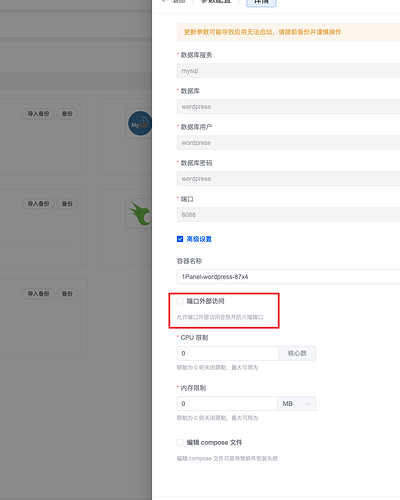The image size is (400, 500).
Task: Click the 核心数 unit label
Action: coord(297,353)
